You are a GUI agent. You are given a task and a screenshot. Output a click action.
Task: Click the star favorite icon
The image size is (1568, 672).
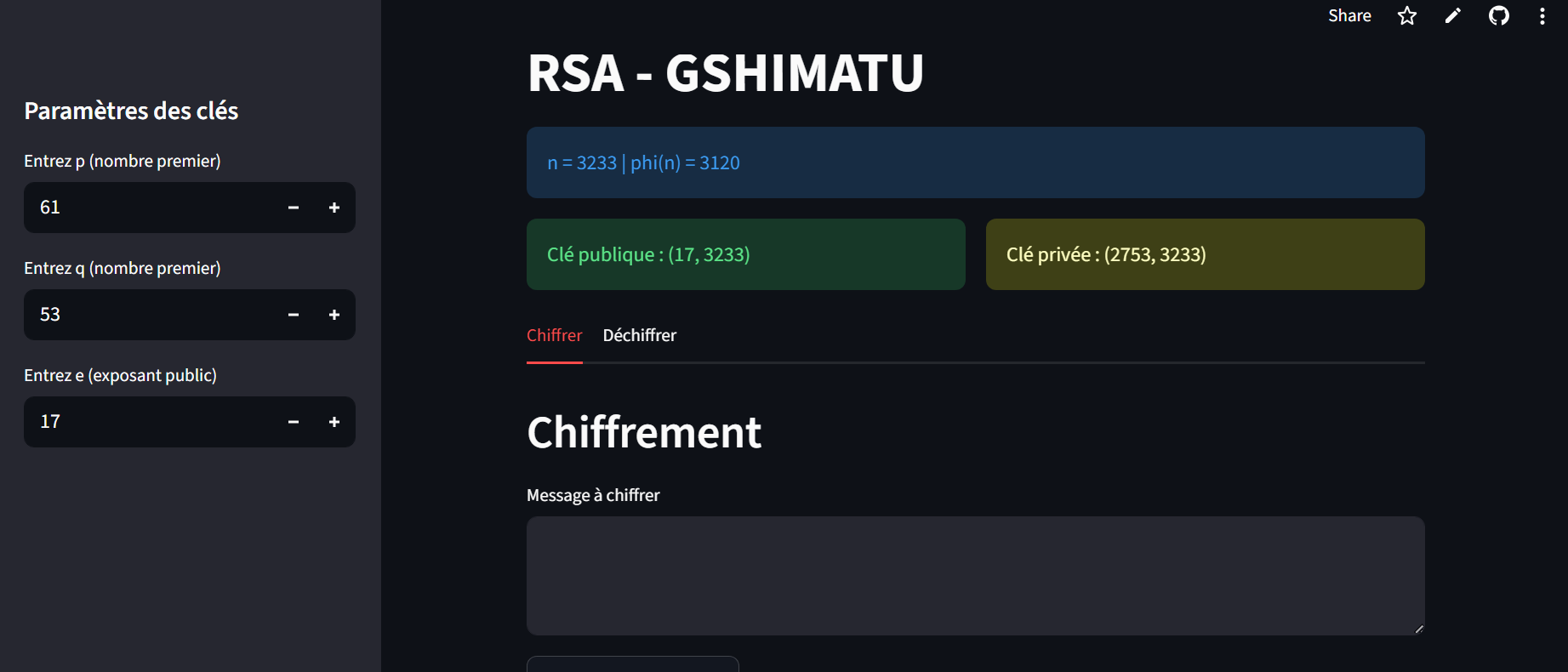pyautogui.click(x=1407, y=16)
